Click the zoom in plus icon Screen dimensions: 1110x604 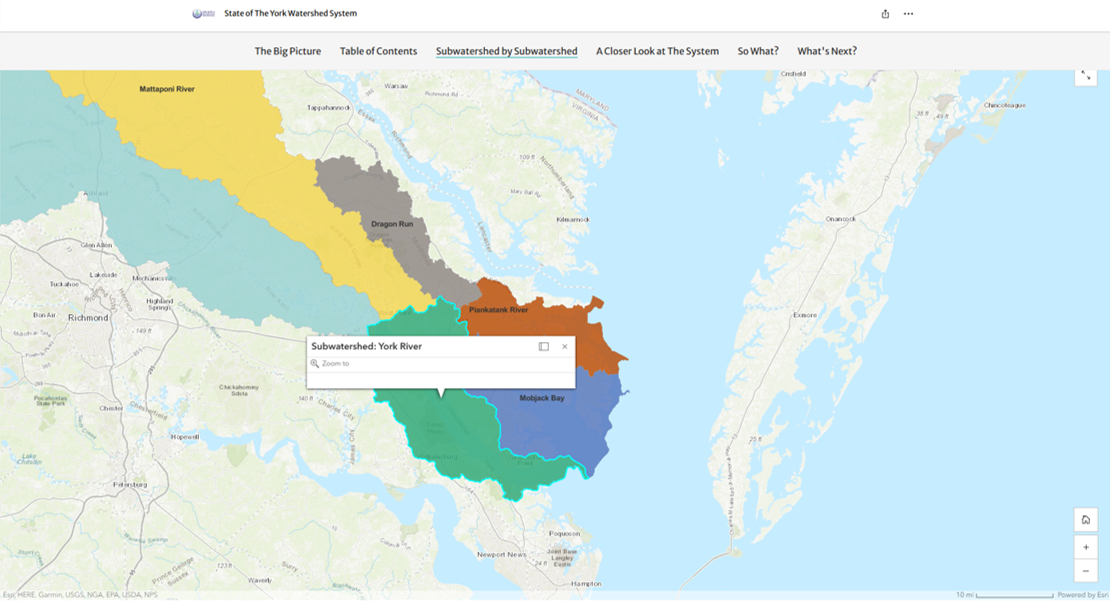click(1086, 546)
